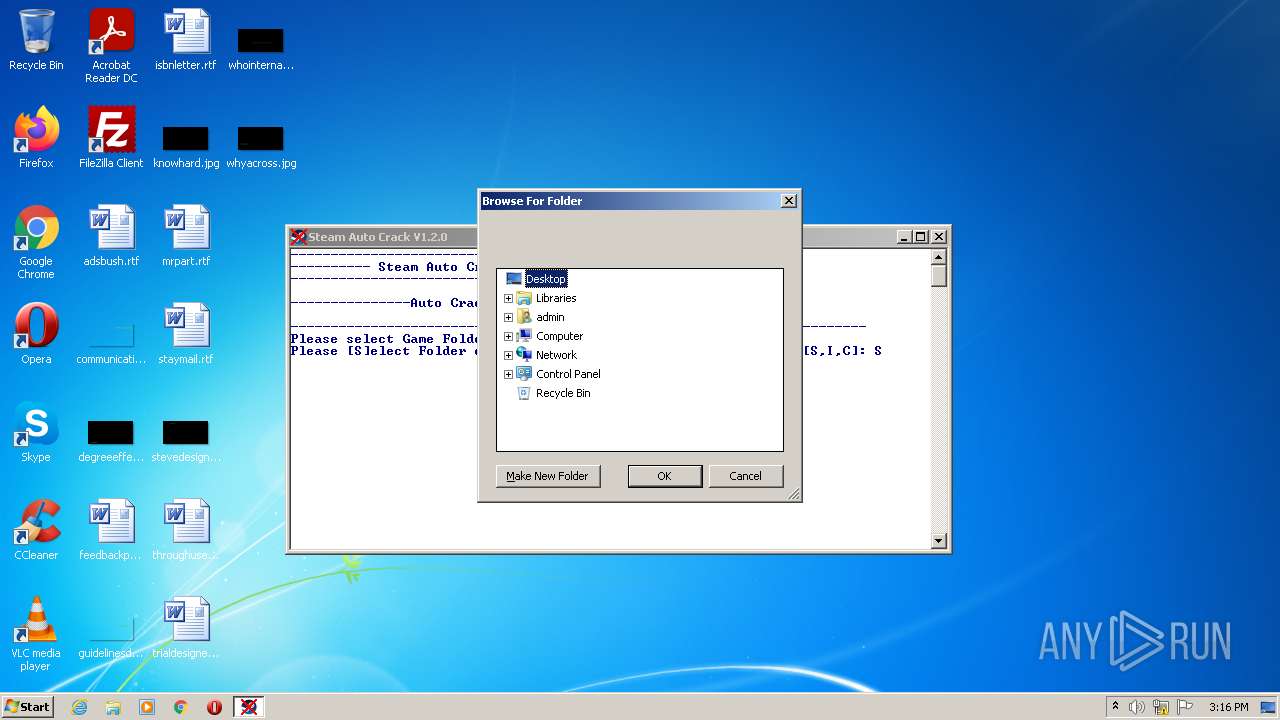Launch Google Chrome desktop shortcut
The image size is (1280, 720).
[36, 242]
